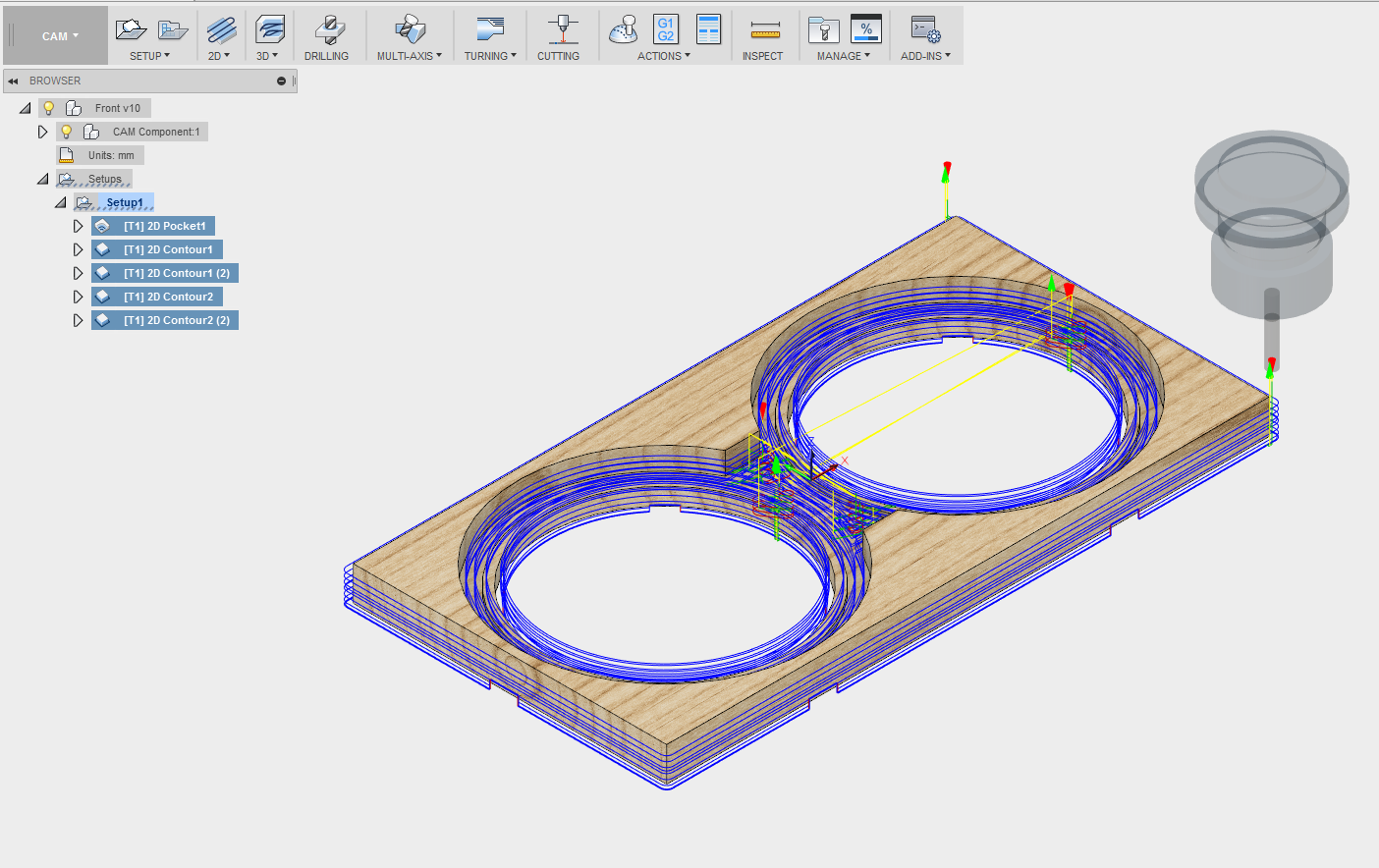Toggle visibility of CAM Component:1 lightbulb
Image resolution: width=1379 pixels, height=868 pixels.
[x=66, y=131]
